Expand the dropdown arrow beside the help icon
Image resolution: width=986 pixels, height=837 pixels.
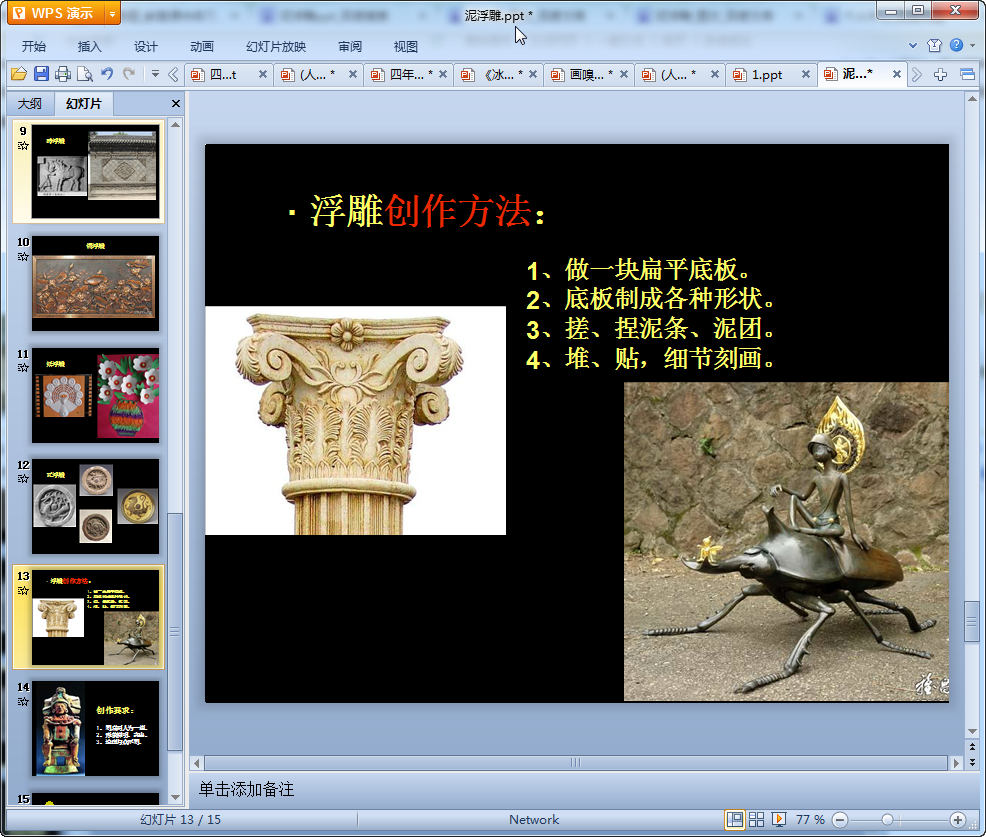[971, 46]
